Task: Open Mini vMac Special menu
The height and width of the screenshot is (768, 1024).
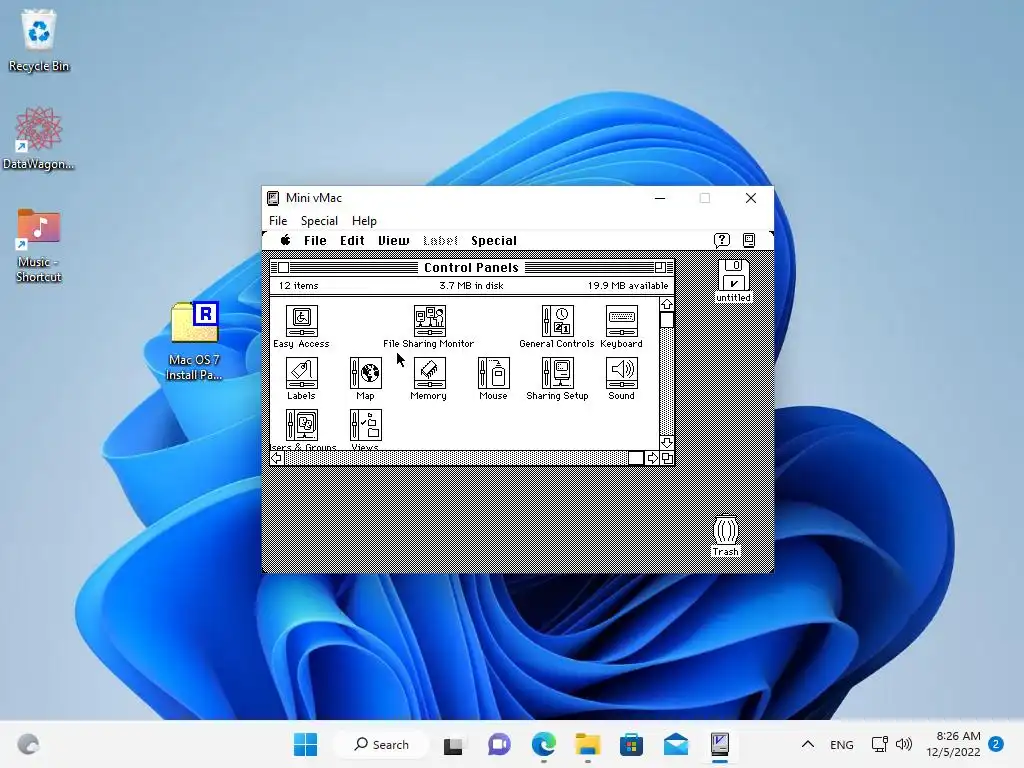Action: [319, 221]
